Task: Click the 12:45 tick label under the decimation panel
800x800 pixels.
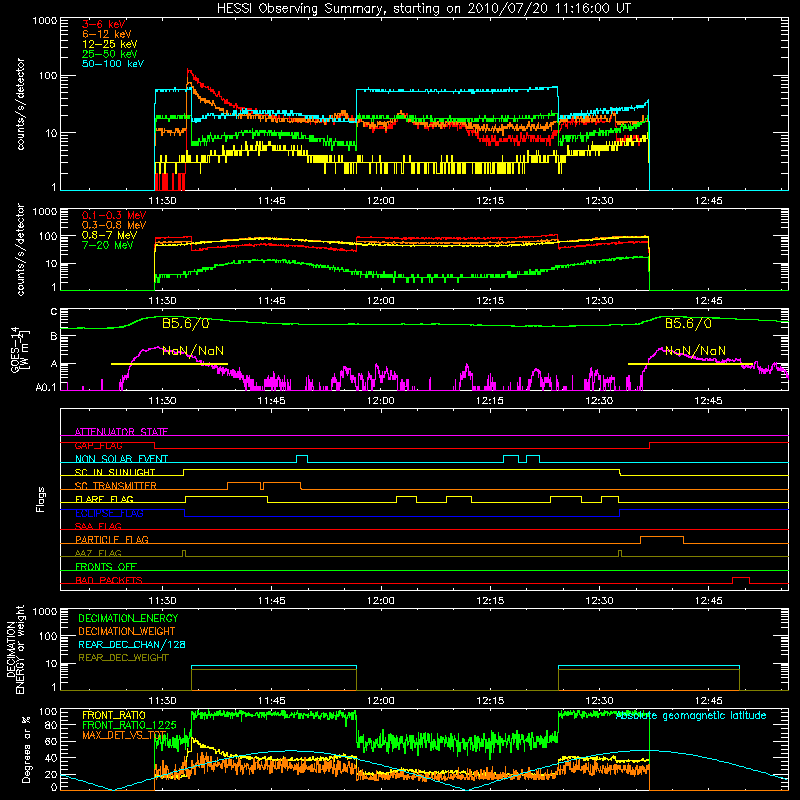Action: pos(708,701)
